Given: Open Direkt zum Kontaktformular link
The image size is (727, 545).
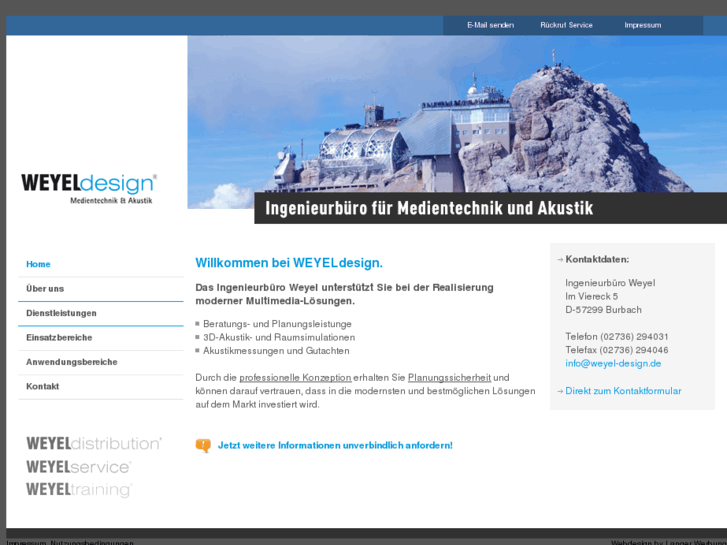Looking at the screenshot, I should [x=623, y=391].
